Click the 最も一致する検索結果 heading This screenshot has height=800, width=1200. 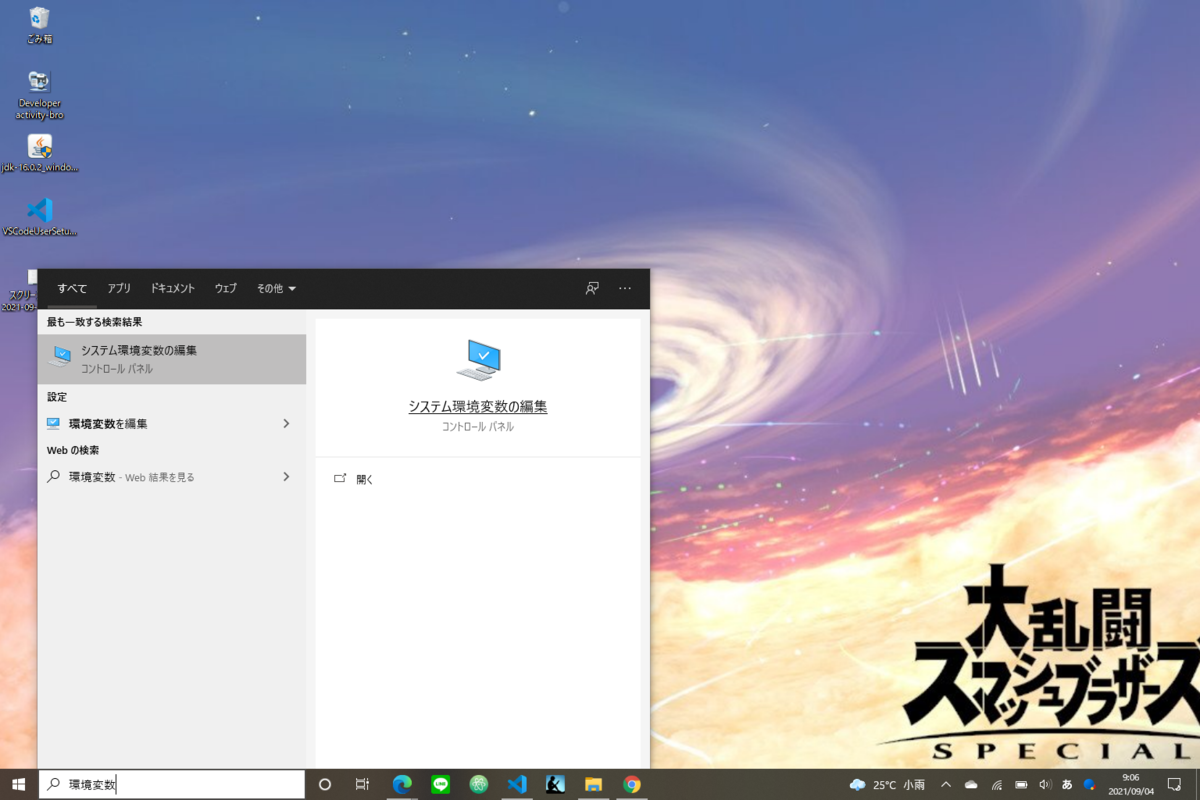pyautogui.click(x=94, y=322)
